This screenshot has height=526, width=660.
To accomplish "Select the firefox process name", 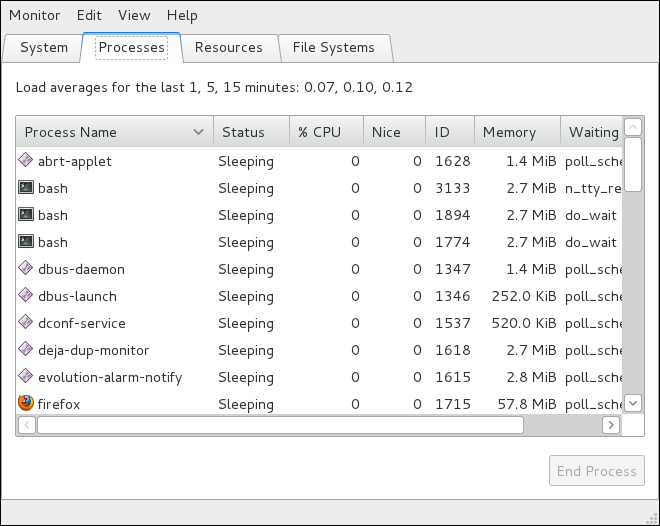I will tap(59, 404).
